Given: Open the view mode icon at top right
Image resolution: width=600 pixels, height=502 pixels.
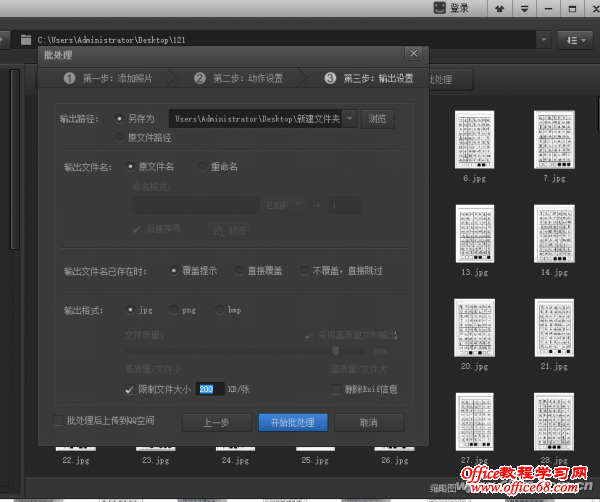Looking at the screenshot, I should 573,40.
